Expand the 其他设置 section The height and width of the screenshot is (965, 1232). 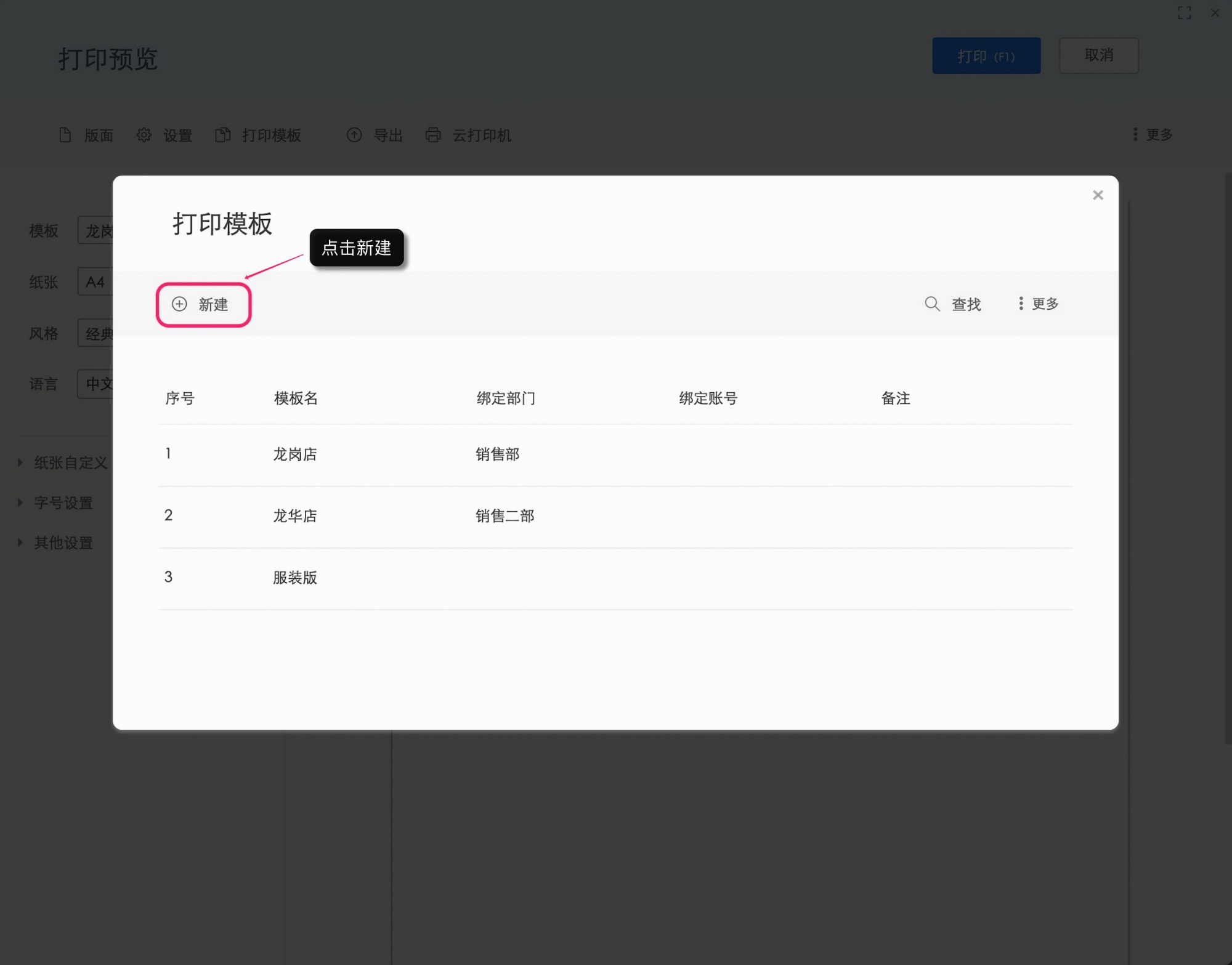[x=63, y=543]
